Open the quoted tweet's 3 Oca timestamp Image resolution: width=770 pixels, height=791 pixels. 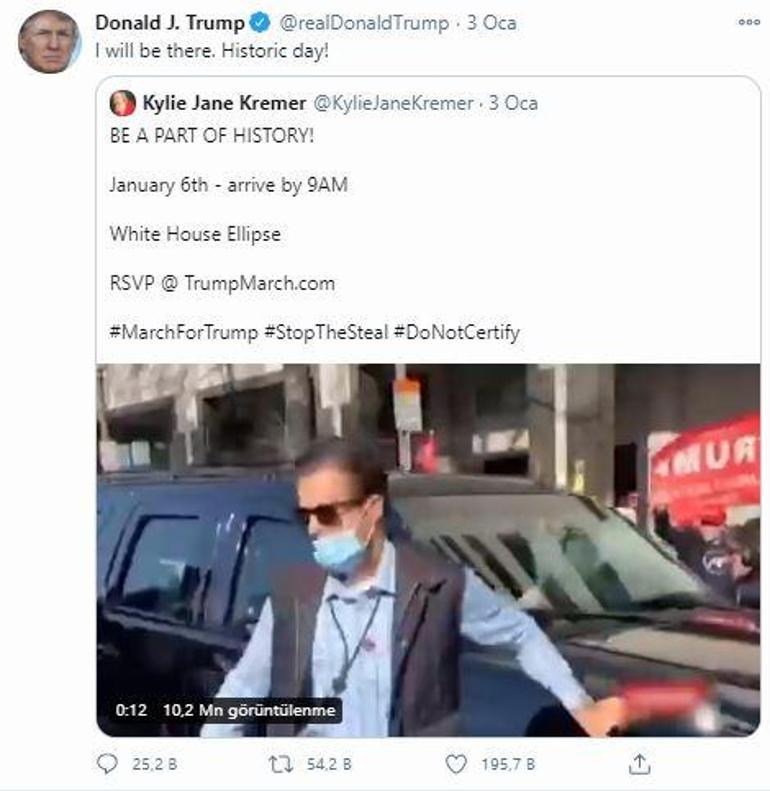point(513,103)
